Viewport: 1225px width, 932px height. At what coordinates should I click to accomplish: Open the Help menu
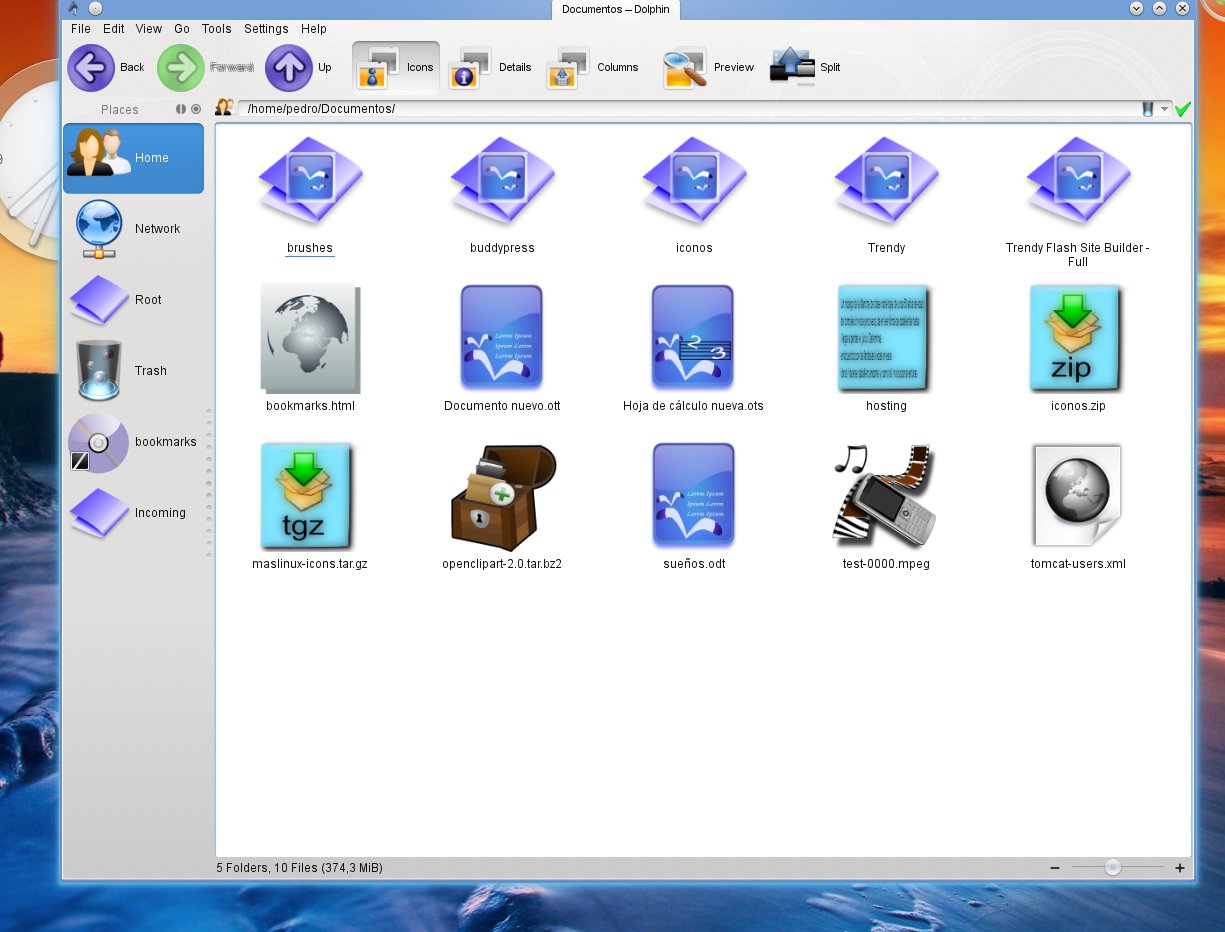coord(314,29)
